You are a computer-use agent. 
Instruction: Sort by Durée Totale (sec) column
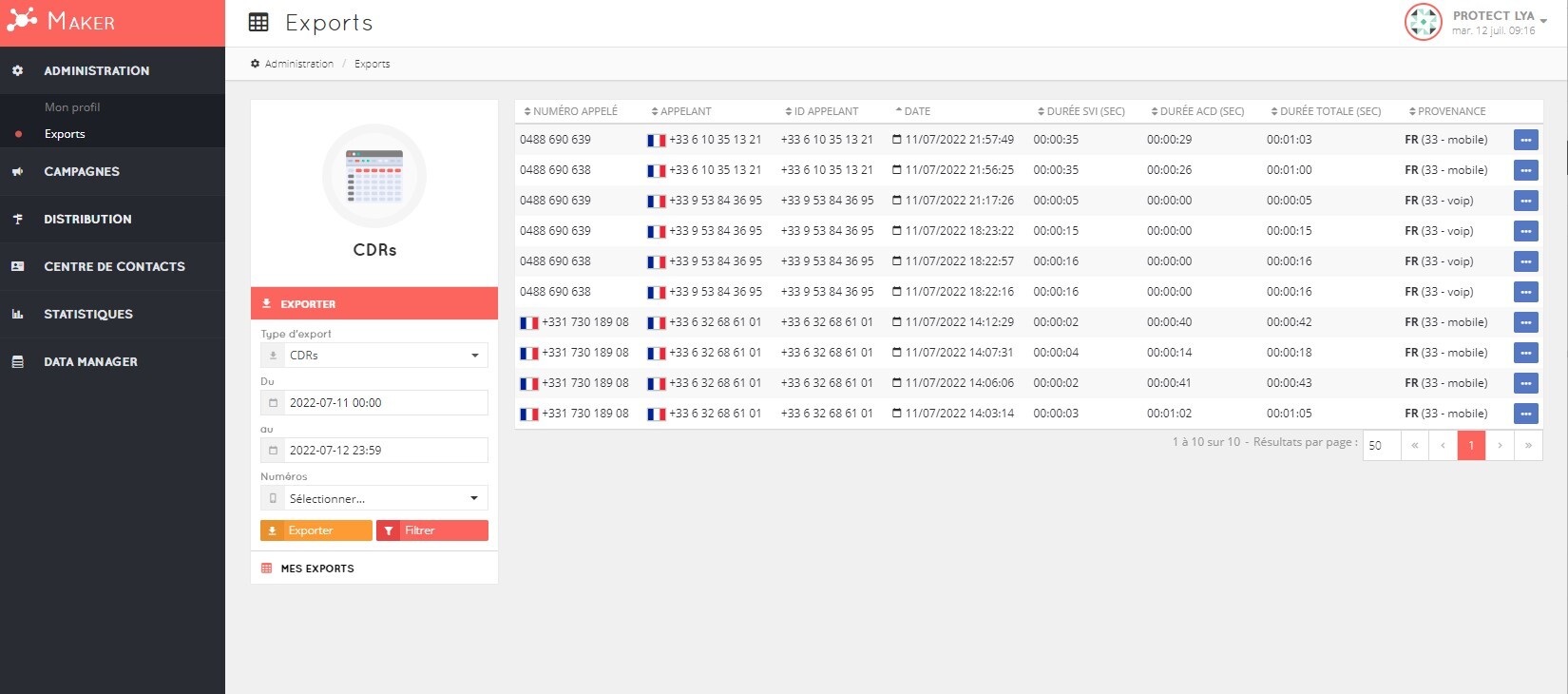click(1326, 111)
